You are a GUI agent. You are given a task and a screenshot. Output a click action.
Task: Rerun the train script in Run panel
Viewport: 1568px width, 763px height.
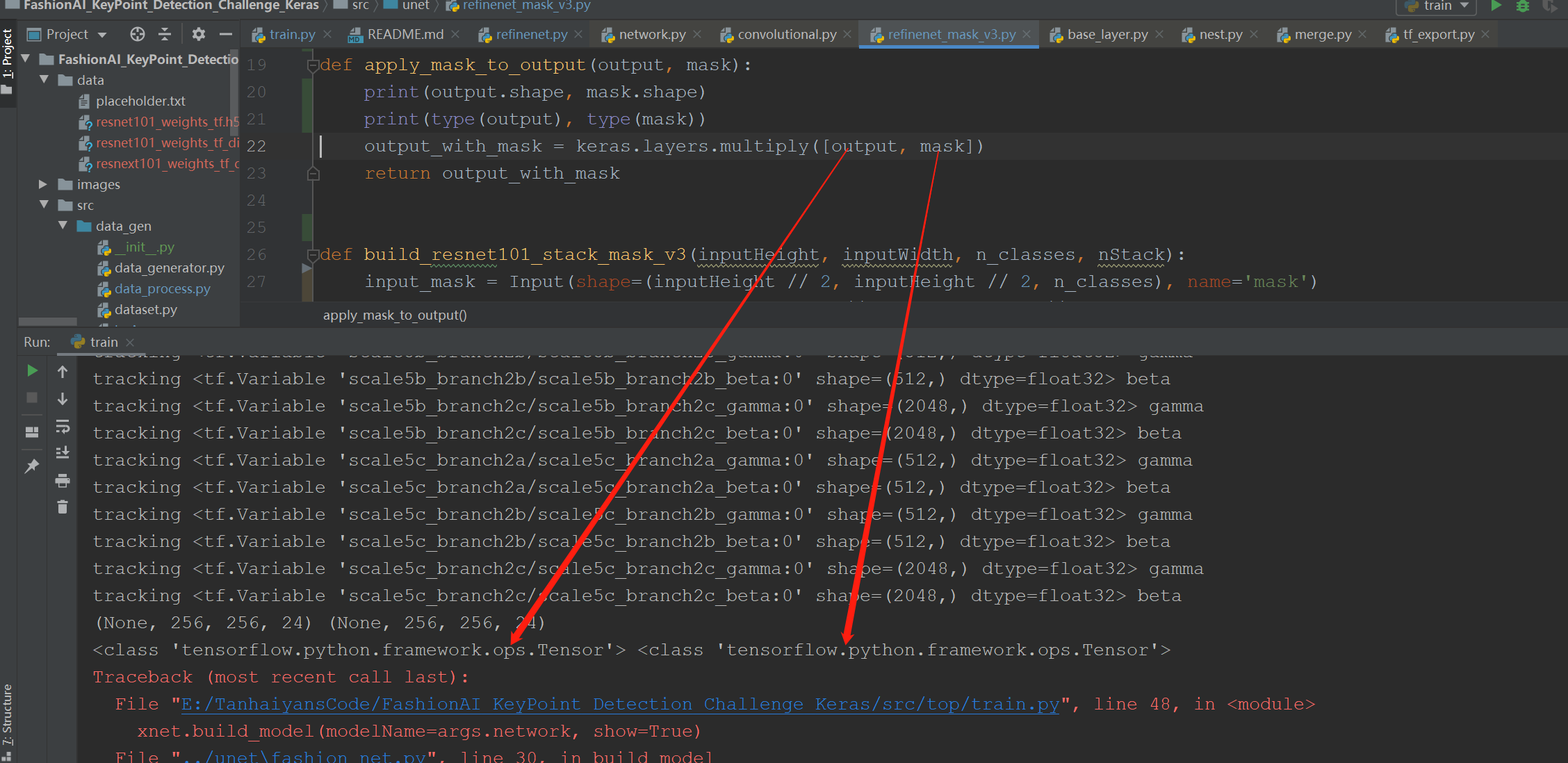[x=32, y=370]
